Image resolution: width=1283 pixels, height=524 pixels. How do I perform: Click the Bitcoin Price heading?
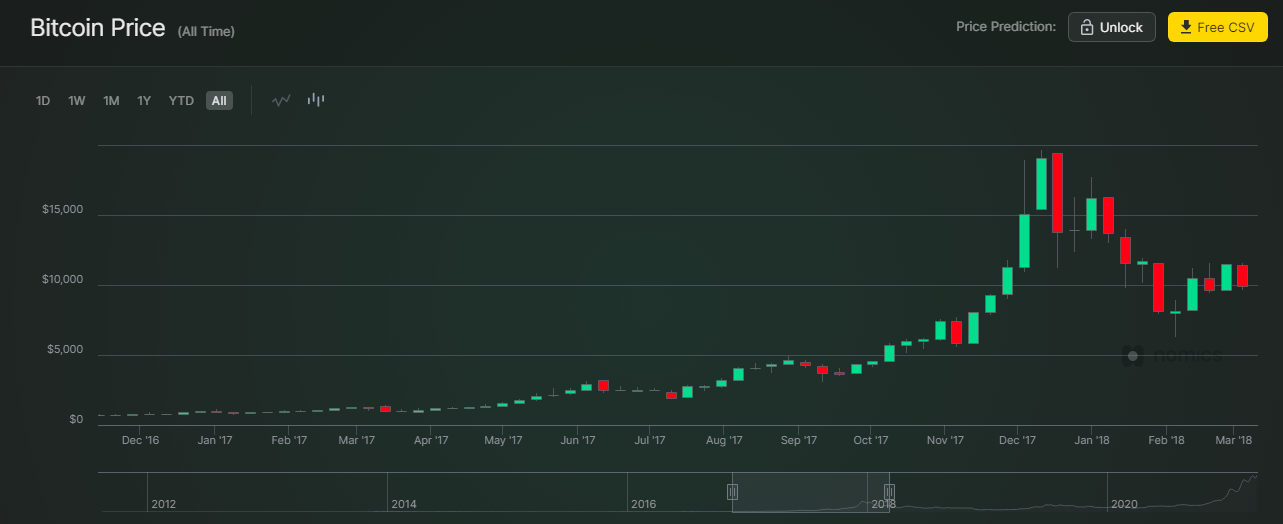(x=98, y=28)
